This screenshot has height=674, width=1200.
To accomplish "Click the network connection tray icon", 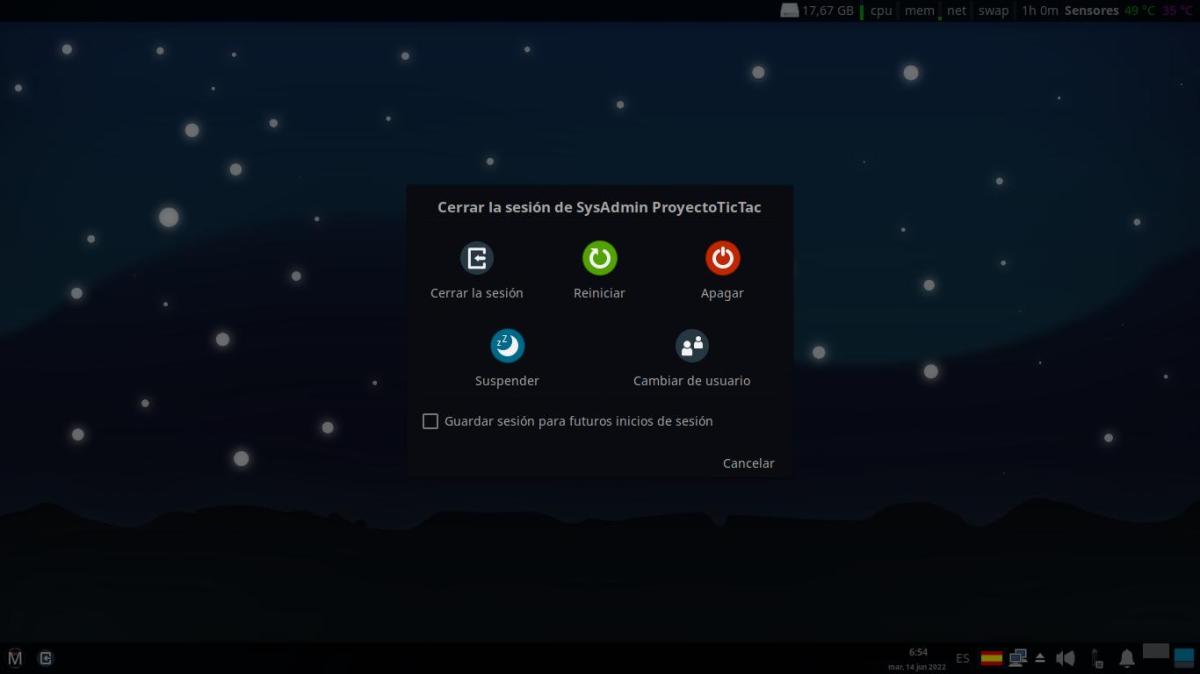I will point(1018,658).
